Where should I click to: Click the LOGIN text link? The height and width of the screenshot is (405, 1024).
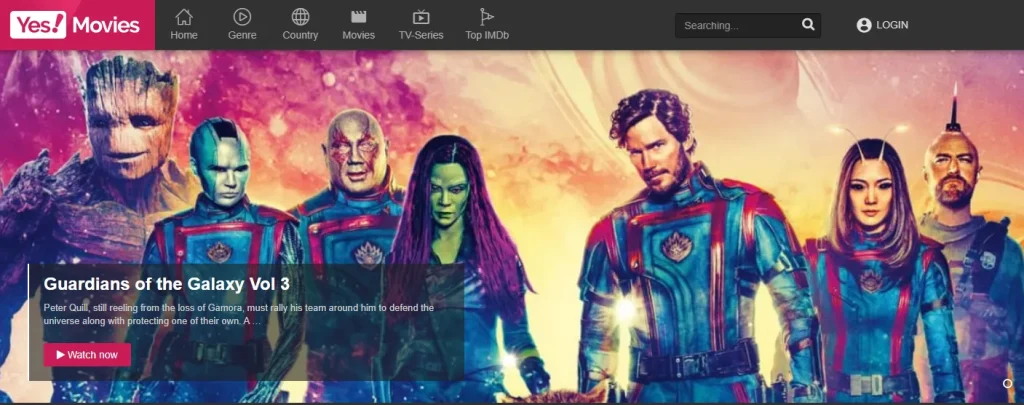click(892, 25)
